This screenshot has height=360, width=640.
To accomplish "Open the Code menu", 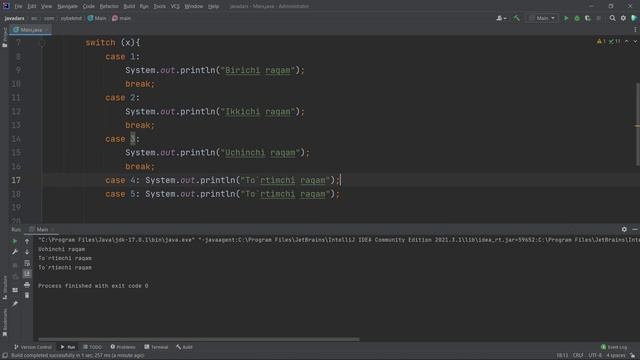I will click(x=89, y=7).
